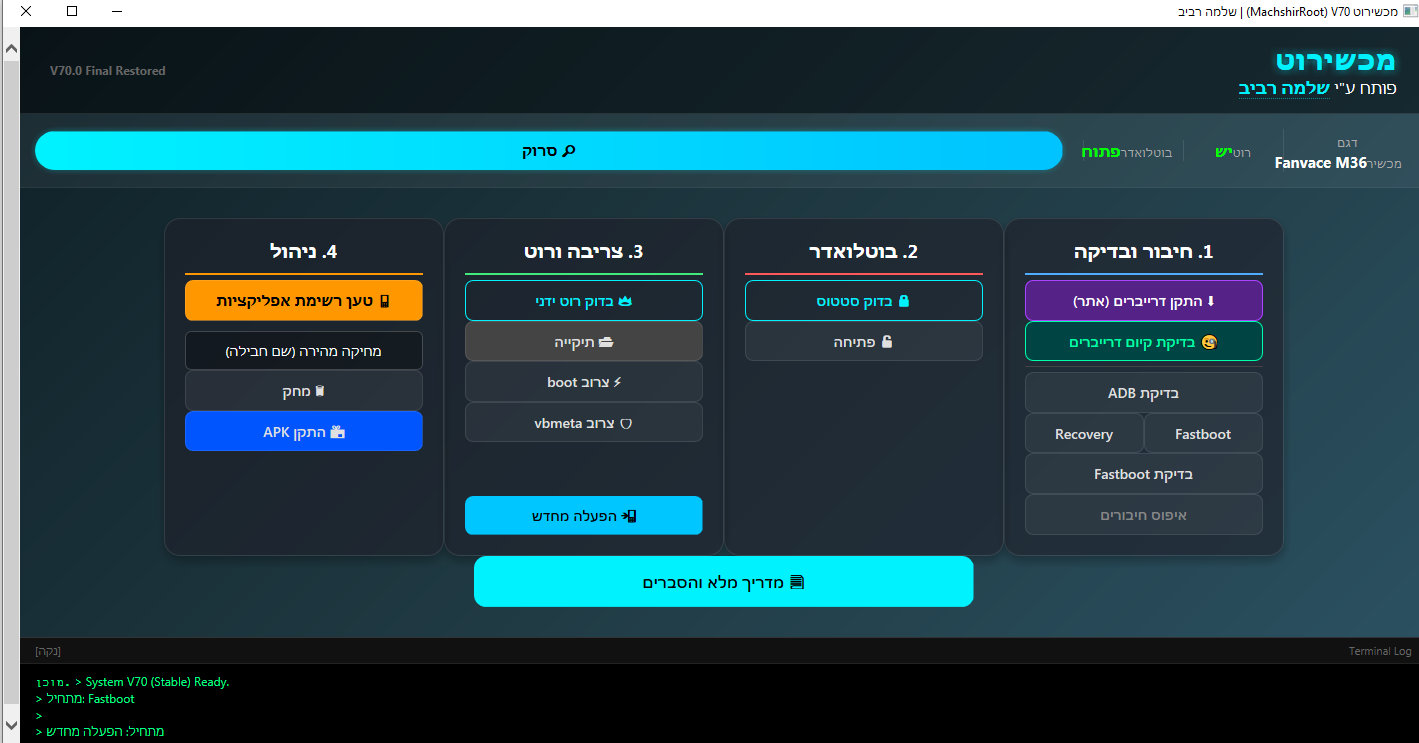Run the Fastboot check (בדיקת Fastboot)
The height and width of the screenshot is (743, 1419).
pos(1143,474)
